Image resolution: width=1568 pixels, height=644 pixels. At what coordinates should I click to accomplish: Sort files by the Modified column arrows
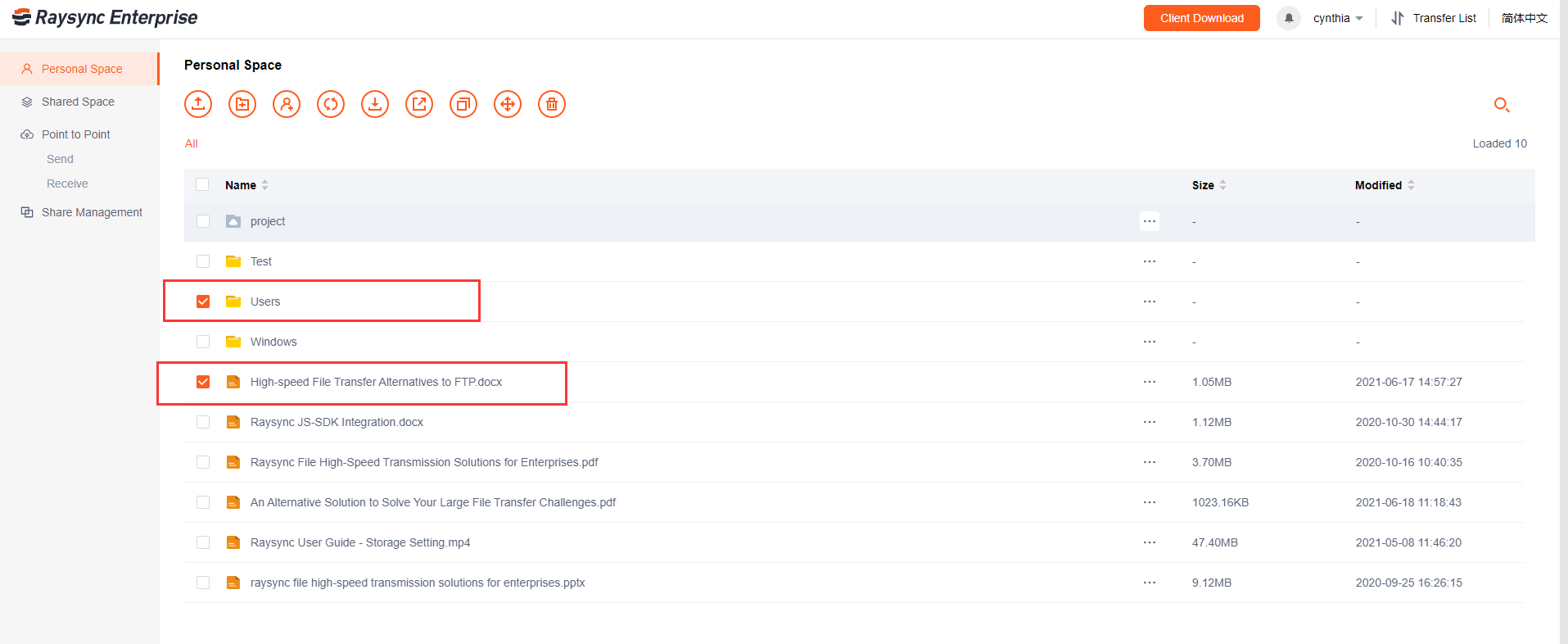[1411, 185]
